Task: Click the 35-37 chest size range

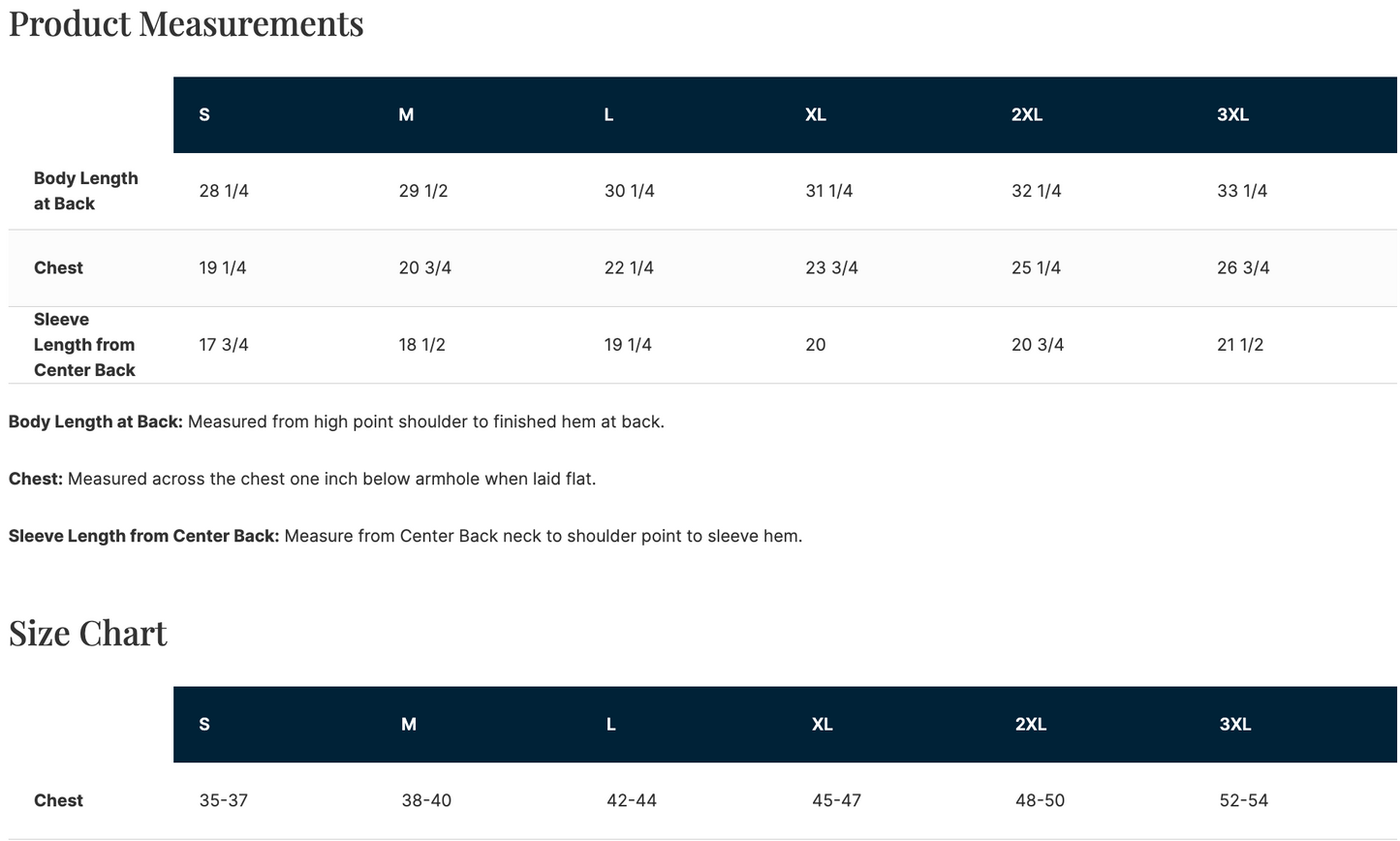Action: pyautogui.click(x=224, y=800)
